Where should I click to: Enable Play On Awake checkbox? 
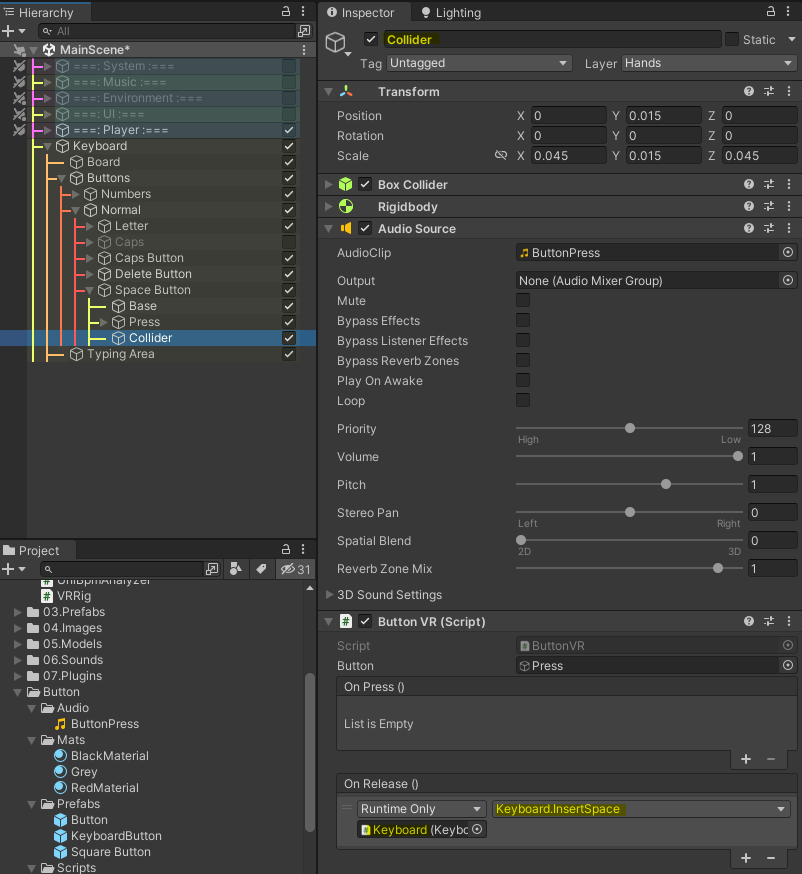coord(523,381)
